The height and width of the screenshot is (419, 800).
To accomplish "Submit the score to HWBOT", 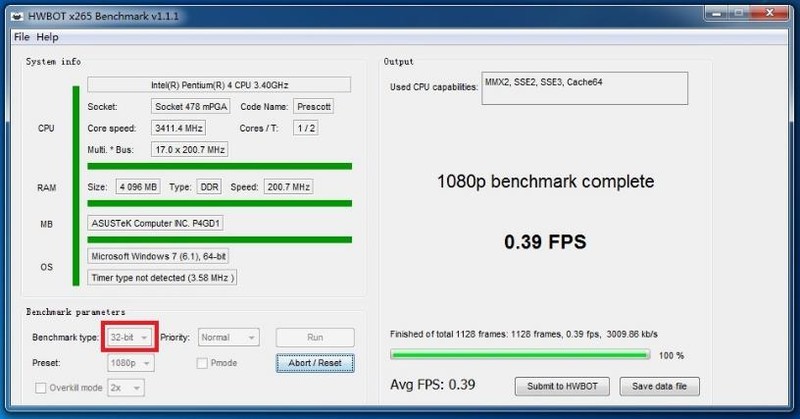I will pyautogui.click(x=562, y=386).
